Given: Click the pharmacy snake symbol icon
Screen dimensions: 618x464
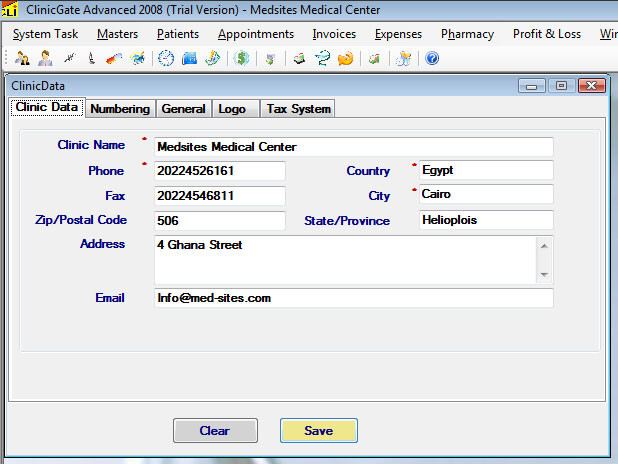Looking at the screenshot, I should pyautogui.click(x=322, y=58).
